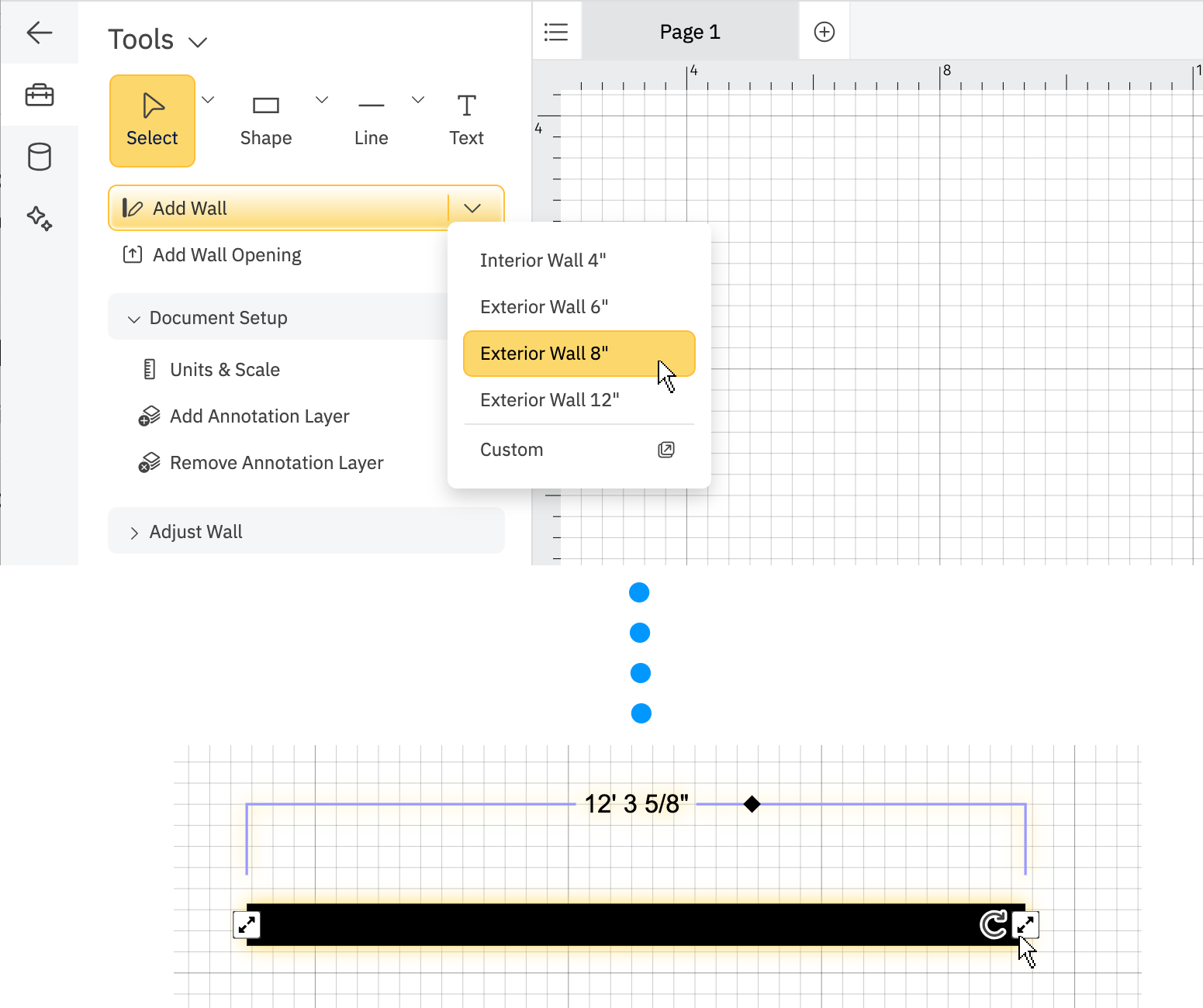1203x1008 pixels.
Task: Click the rotate handle on the wall
Action: pyautogui.click(x=993, y=924)
